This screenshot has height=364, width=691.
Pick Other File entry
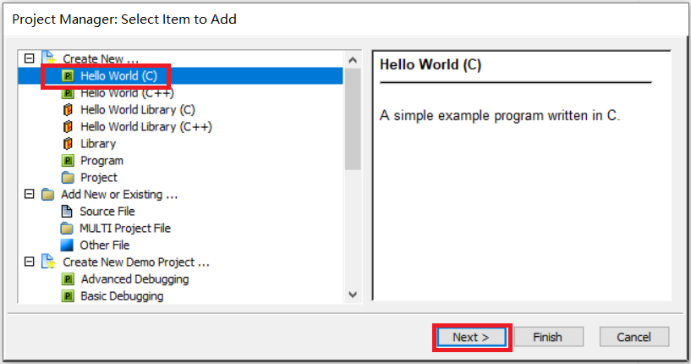(104, 245)
